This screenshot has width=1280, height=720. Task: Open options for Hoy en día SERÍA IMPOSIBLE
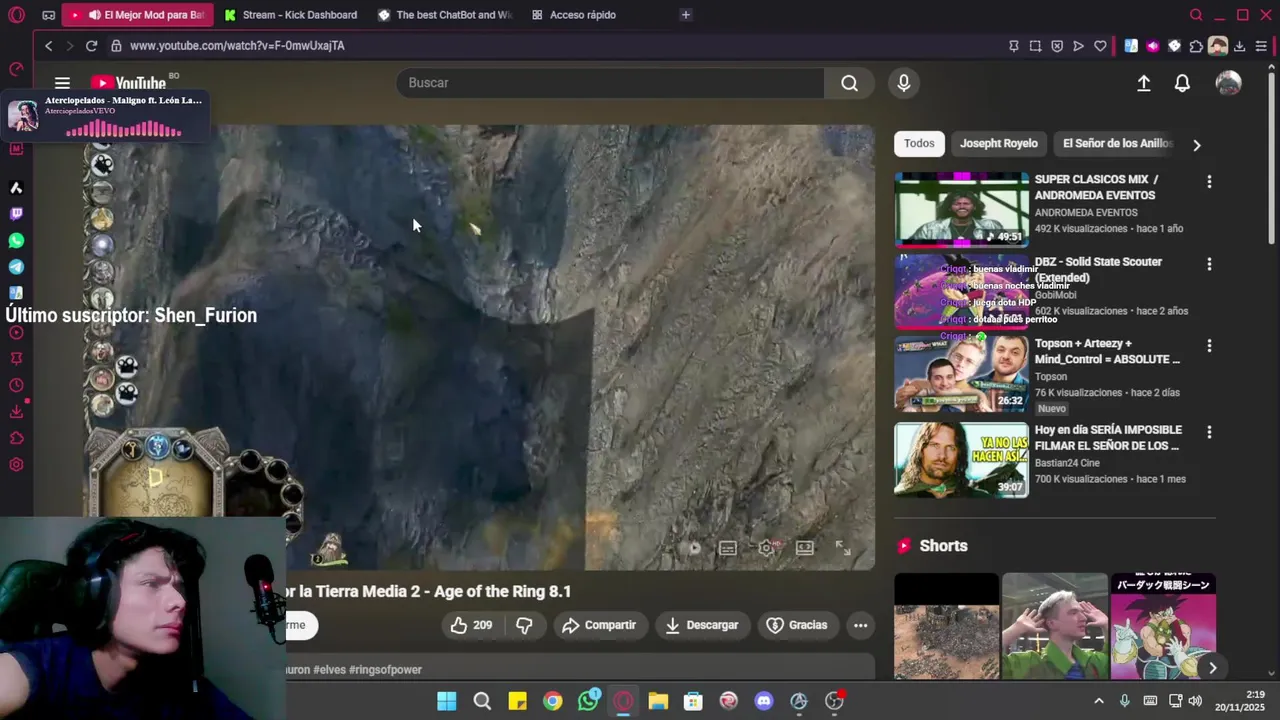pos(1209,433)
